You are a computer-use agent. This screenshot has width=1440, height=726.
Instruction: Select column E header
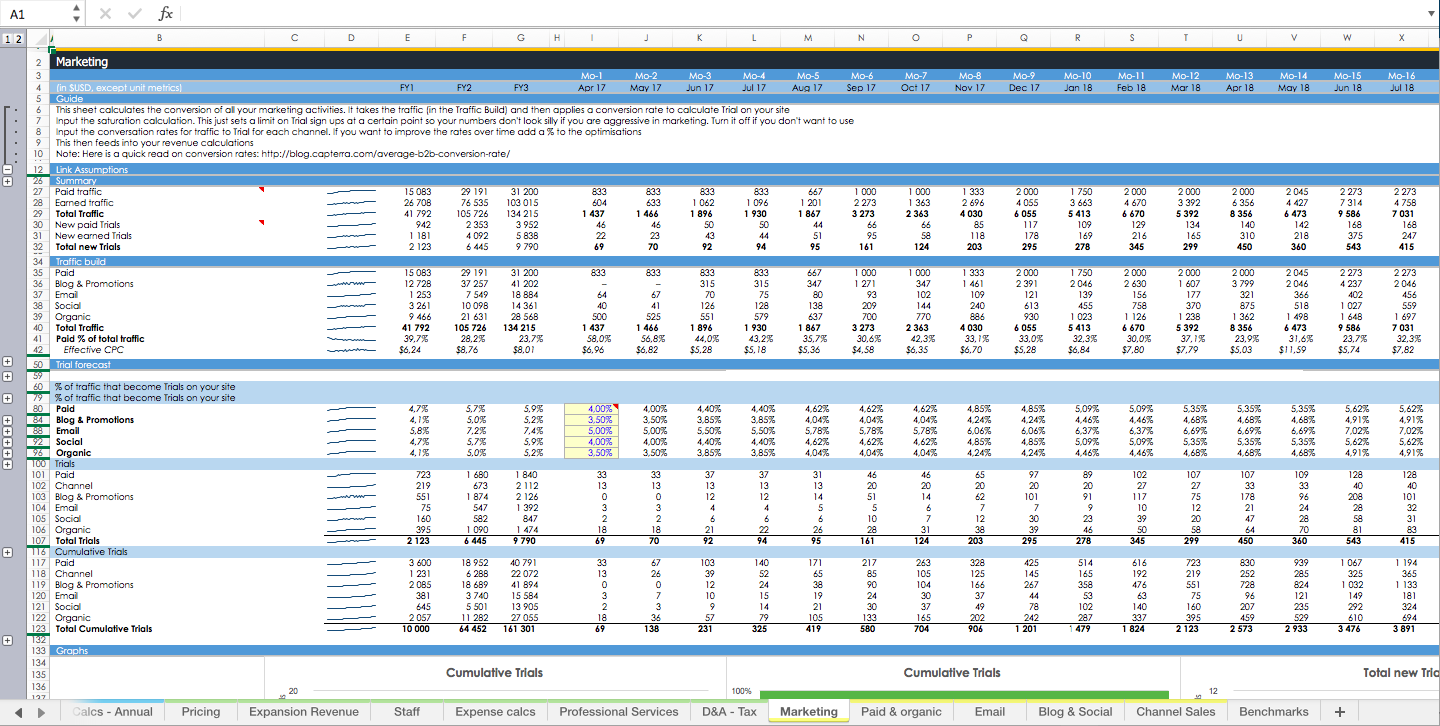click(x=407, y=39)
